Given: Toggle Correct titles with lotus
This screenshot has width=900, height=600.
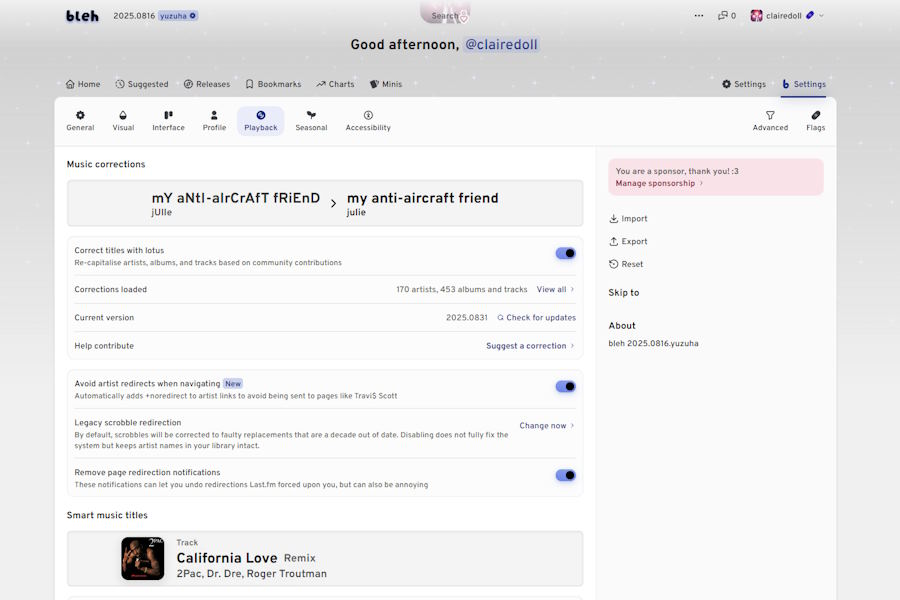Looking at the screenshot, I should [x=565, y=254].
